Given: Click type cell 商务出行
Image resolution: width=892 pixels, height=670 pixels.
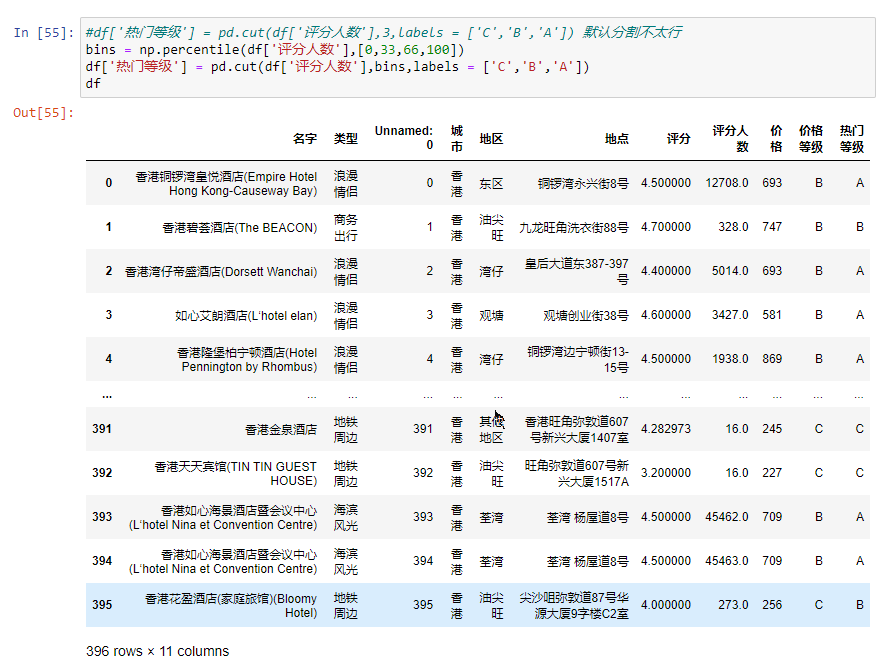Looking at the screenshot, I should click(x=346, y=228).
